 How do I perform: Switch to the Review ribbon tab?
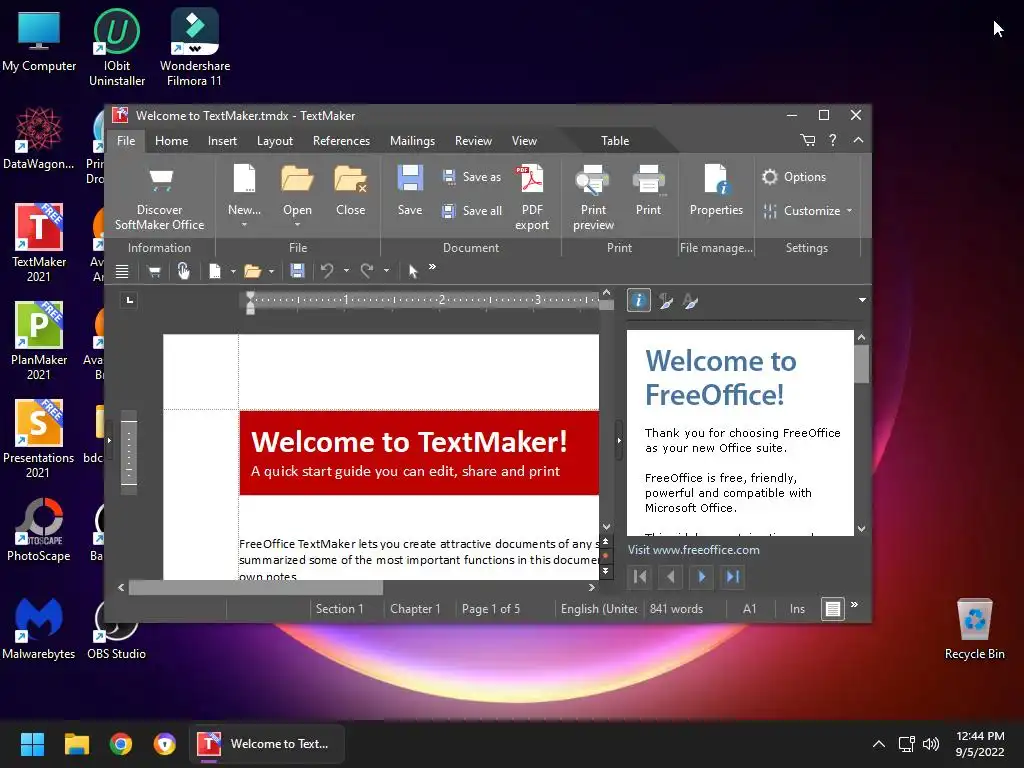point(473,141)
